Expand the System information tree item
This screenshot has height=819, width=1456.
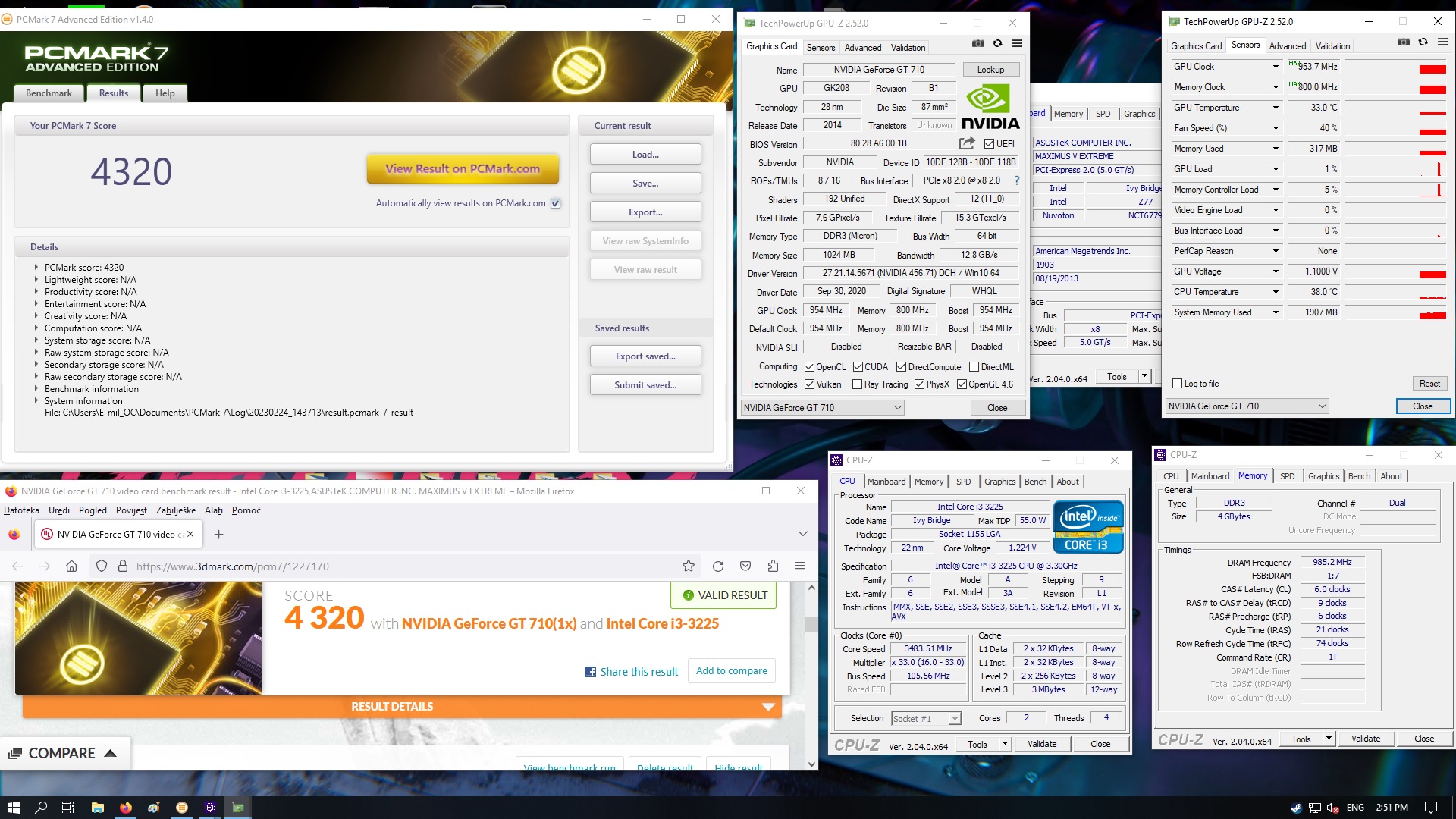(x=36, y=400)
